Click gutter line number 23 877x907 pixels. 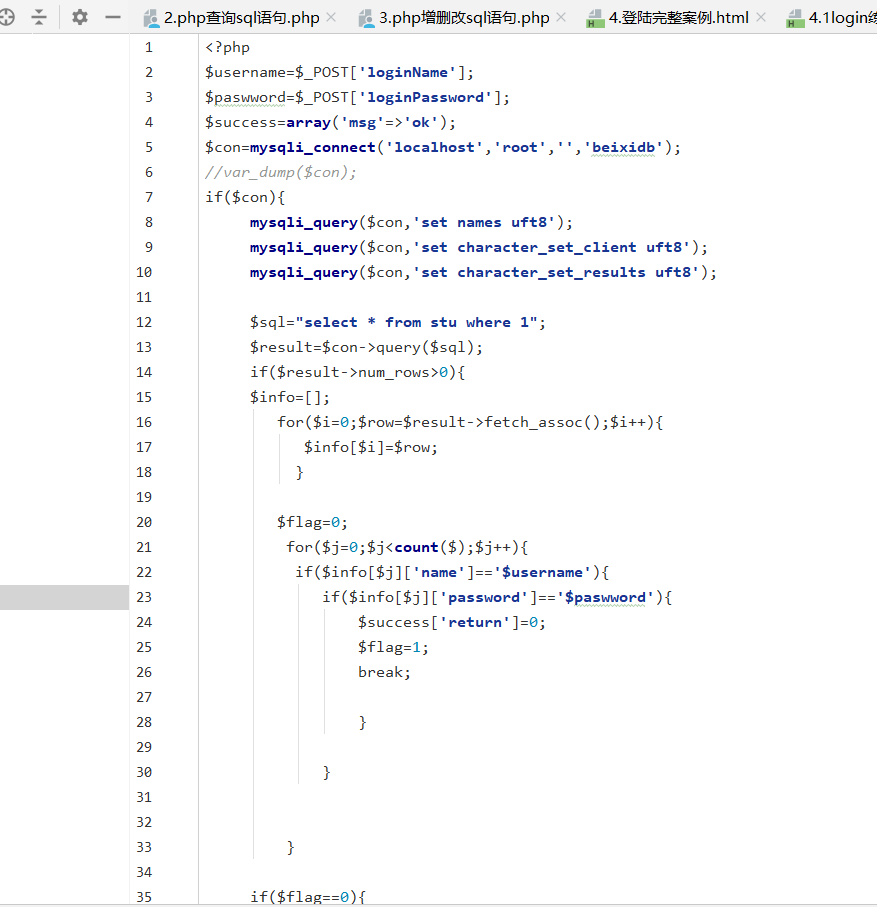coord(144,597)
